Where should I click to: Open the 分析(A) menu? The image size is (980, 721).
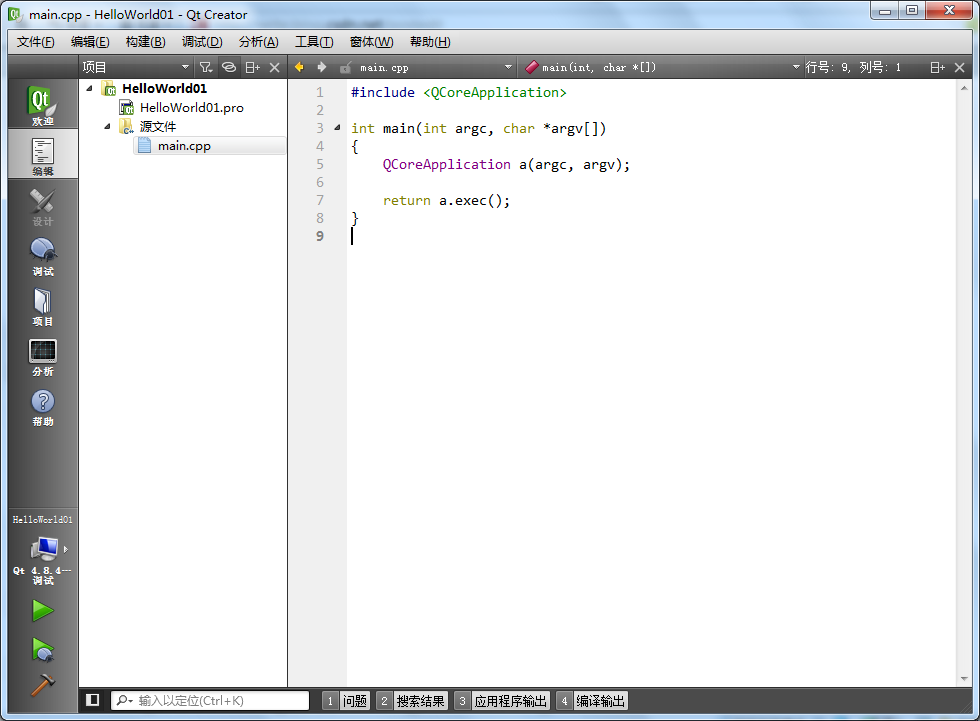tap(259, 42)
